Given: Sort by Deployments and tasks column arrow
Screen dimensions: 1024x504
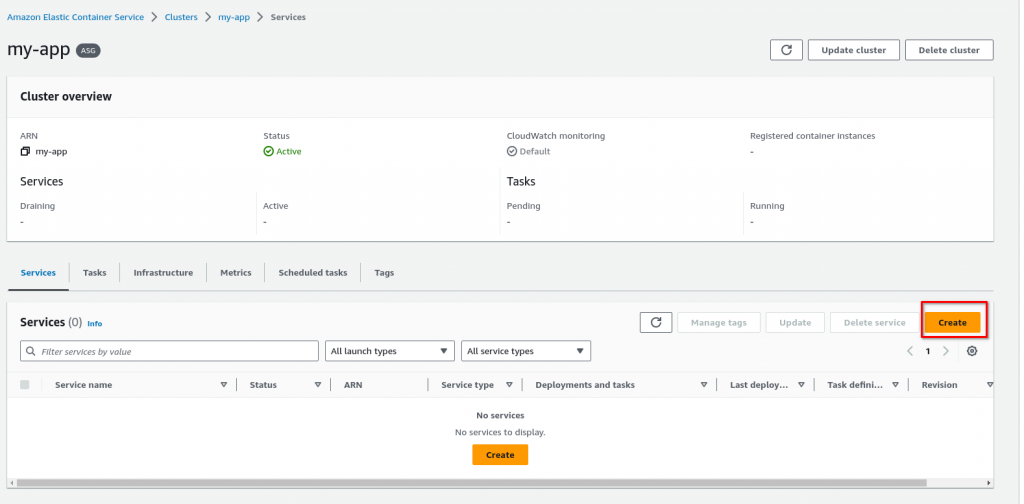Looking at the screenshot, I should point(704,385).
